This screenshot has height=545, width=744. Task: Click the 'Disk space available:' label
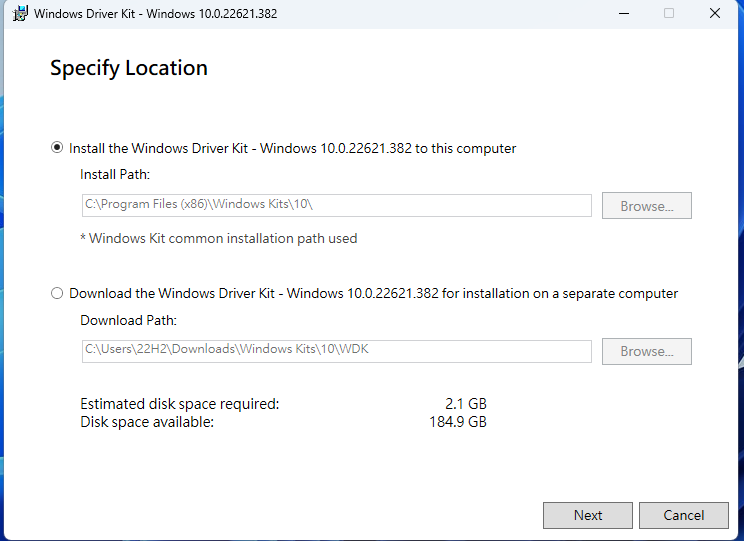pos(147,422)
